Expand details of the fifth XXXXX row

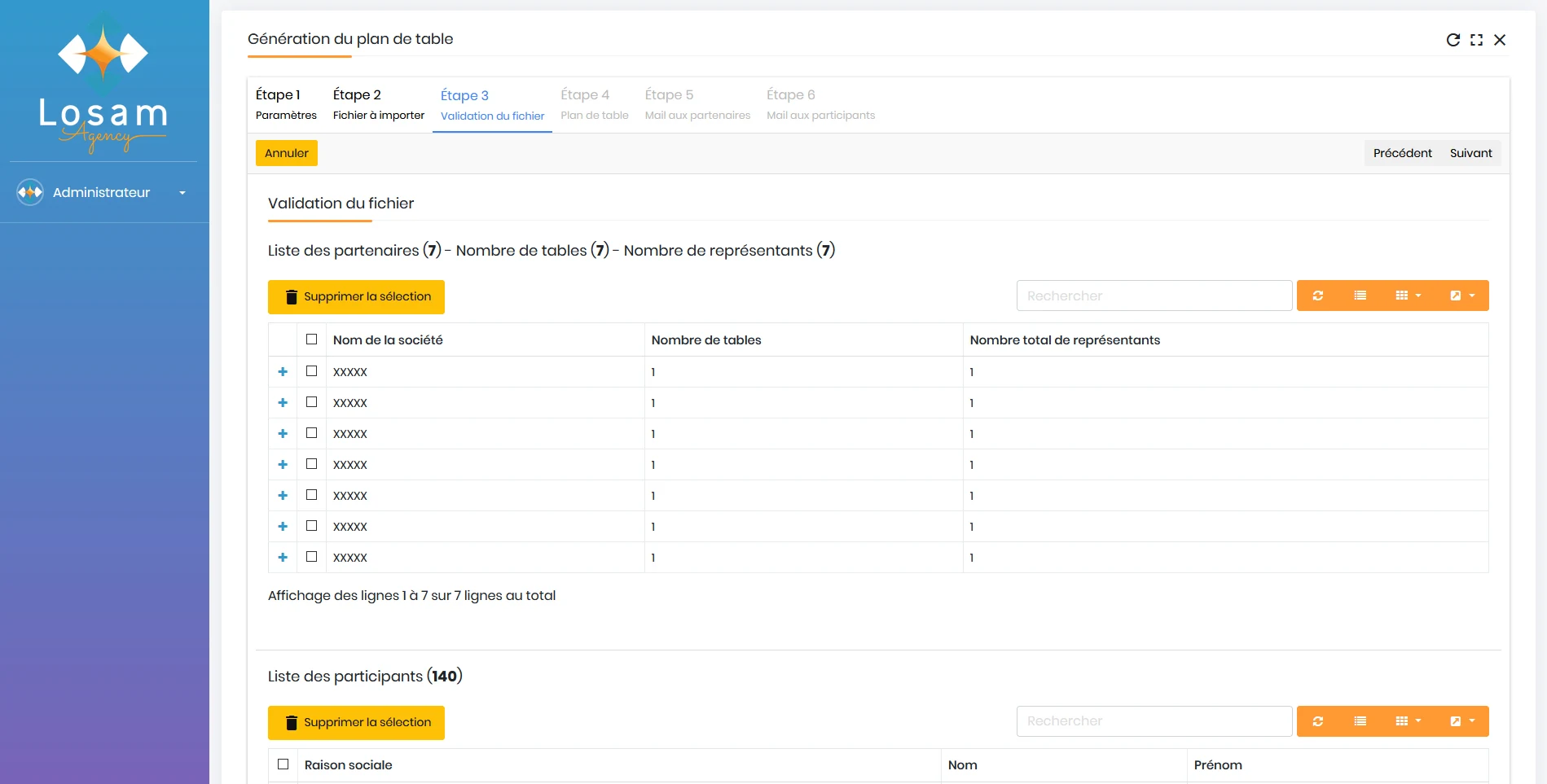283,496
